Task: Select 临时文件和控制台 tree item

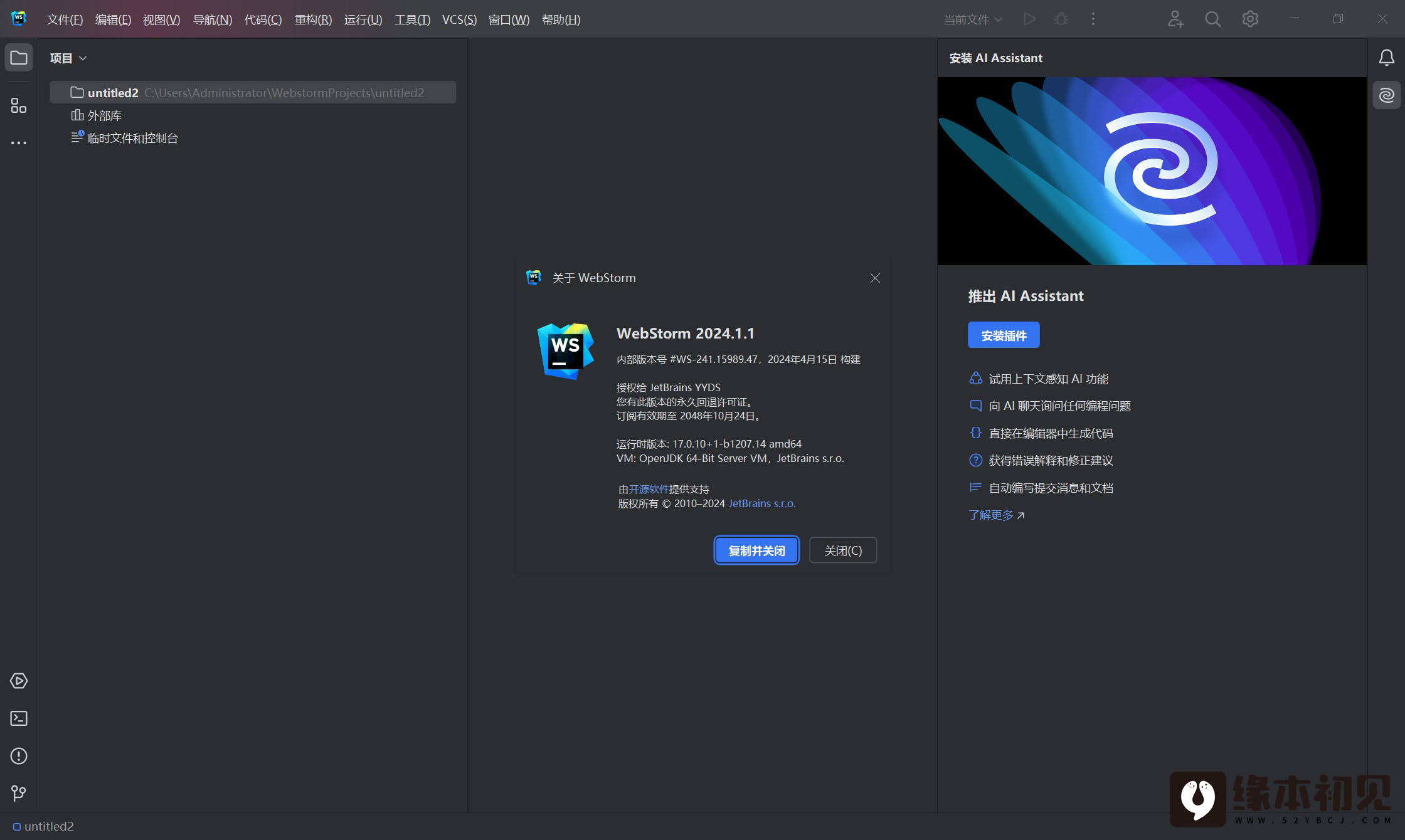Action: [x=124, y=138]
